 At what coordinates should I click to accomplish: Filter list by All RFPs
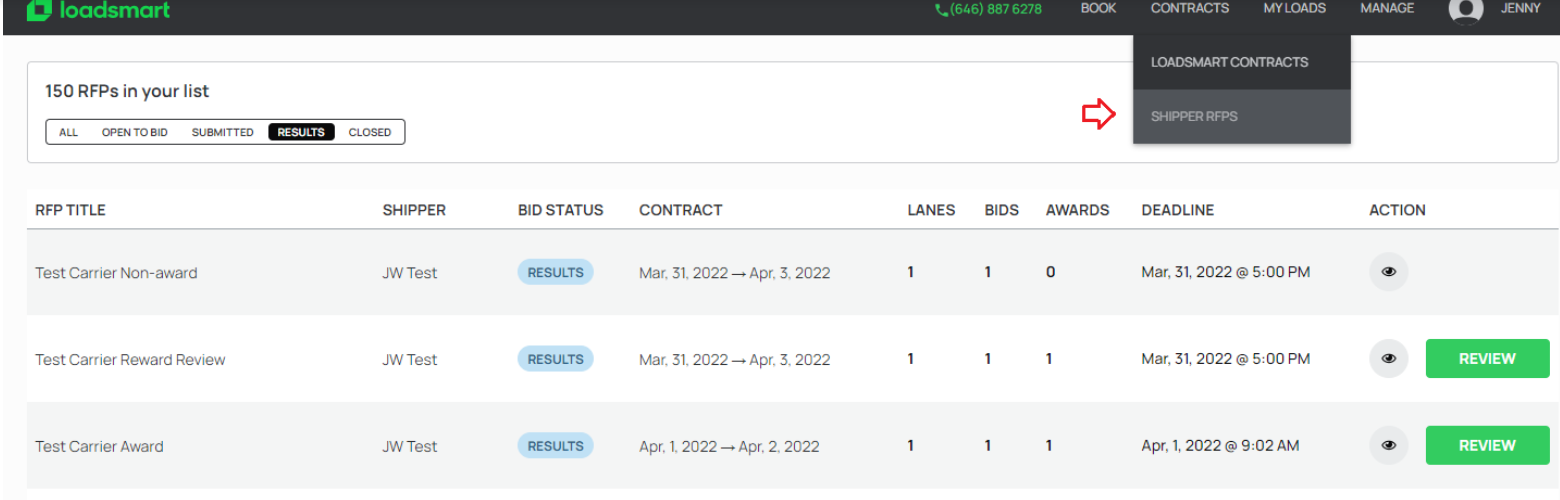point(69,132)
